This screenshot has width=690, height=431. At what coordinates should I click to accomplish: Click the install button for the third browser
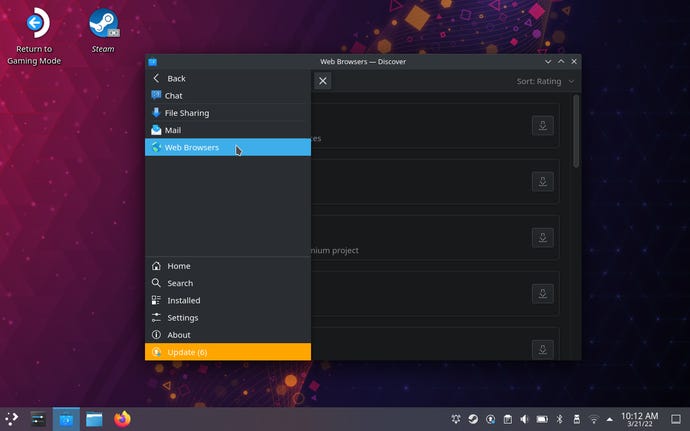tap(541, 237)
